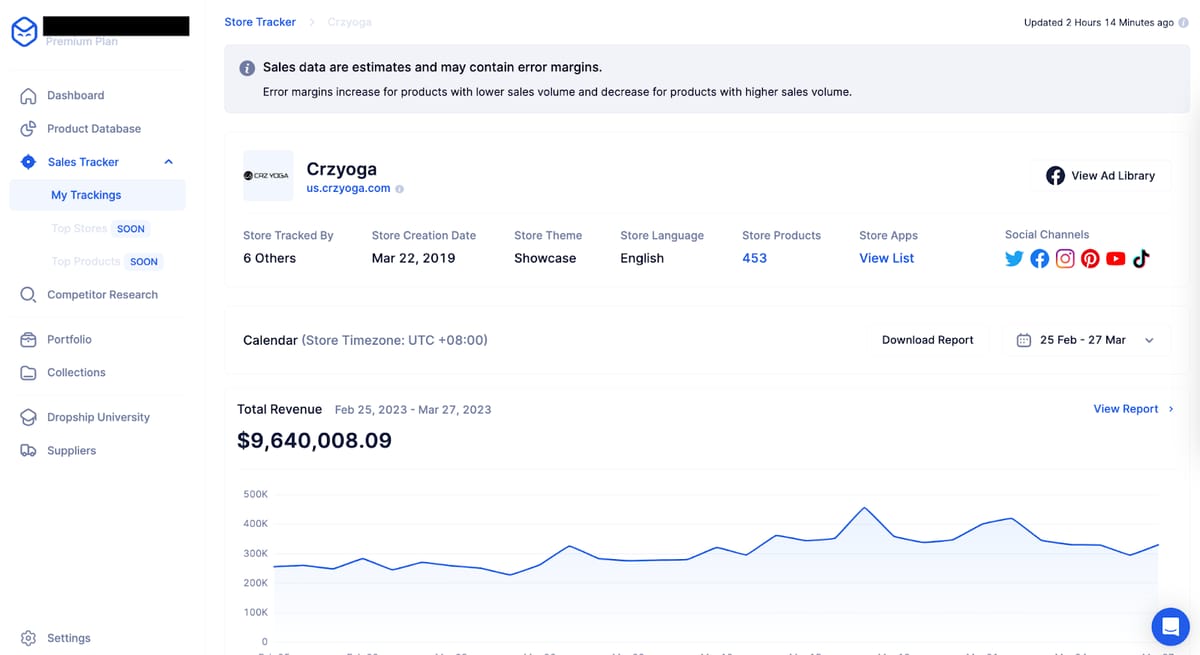1200x655 pixels.
Task: Open Dropship University
Action: 97,417
